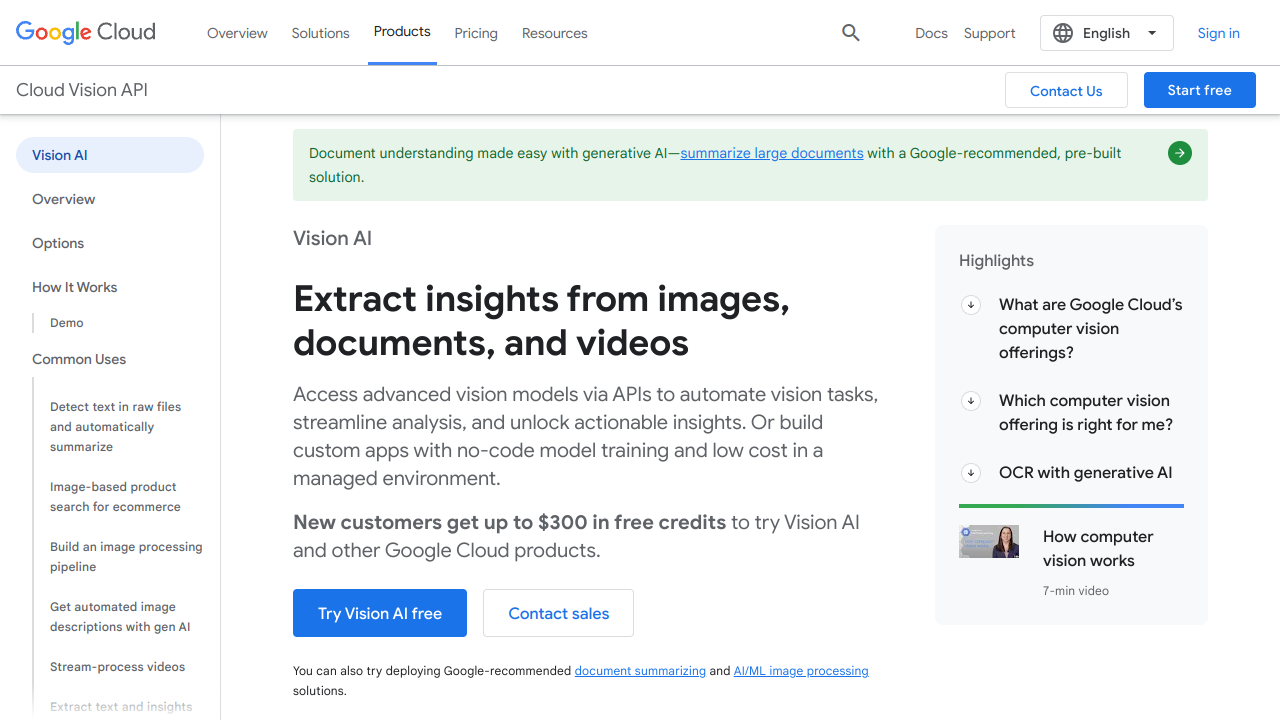Image resolution: width=1280 pixels, height=720 pixels.
Task: Go to Options in the sidebar
Action: (58, 243)
